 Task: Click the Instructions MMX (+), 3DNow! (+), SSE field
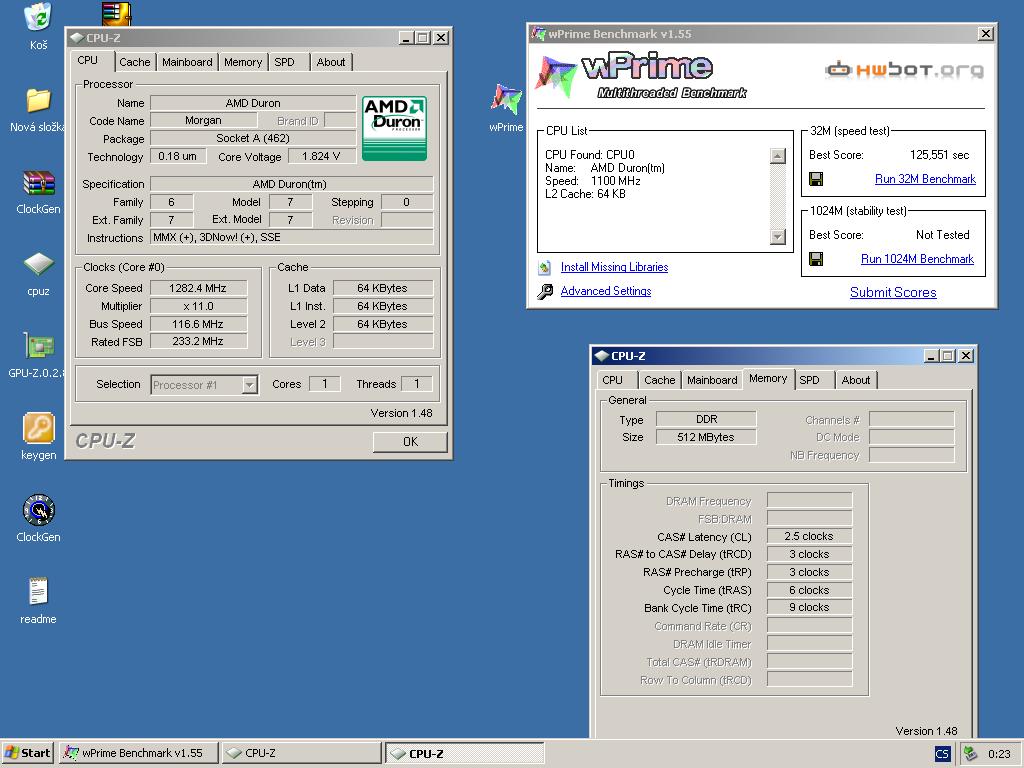point(291,238)
